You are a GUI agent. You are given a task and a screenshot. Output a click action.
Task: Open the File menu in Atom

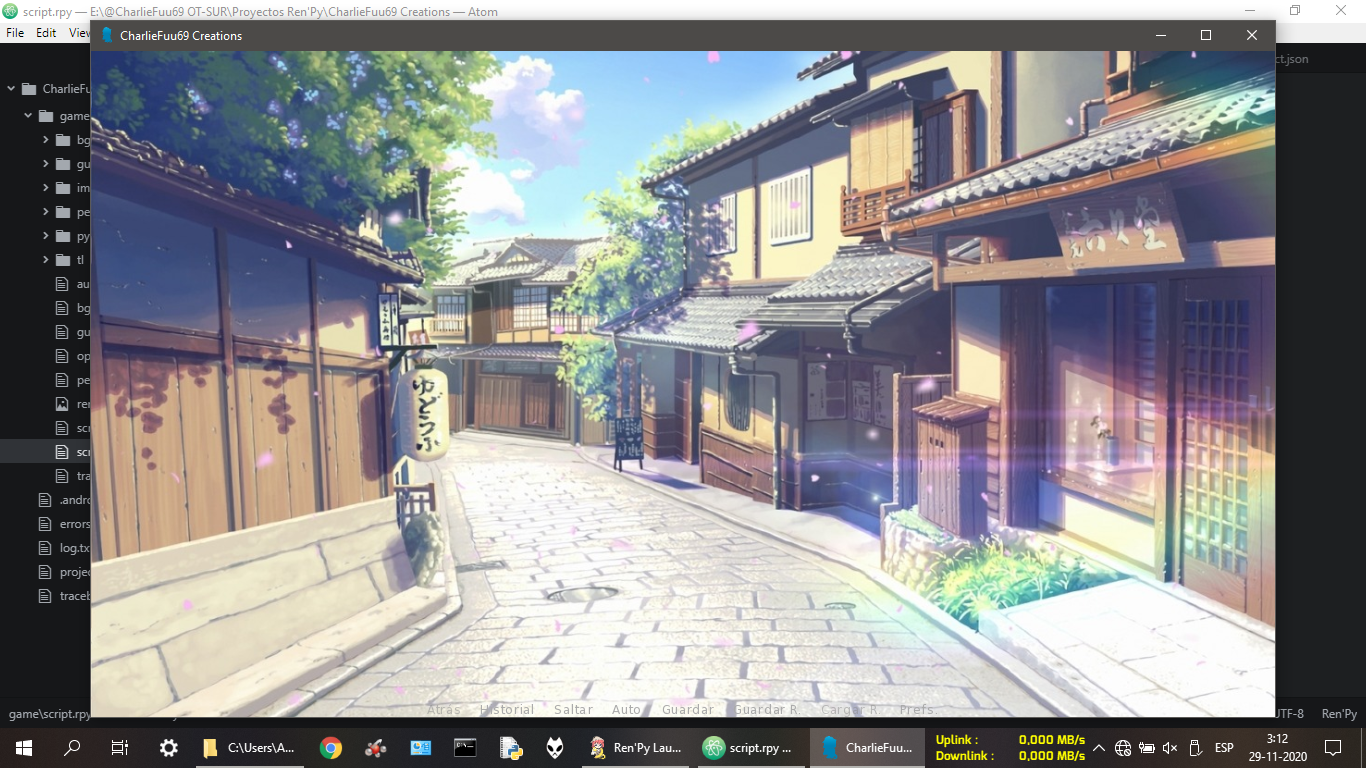(15, 33)
